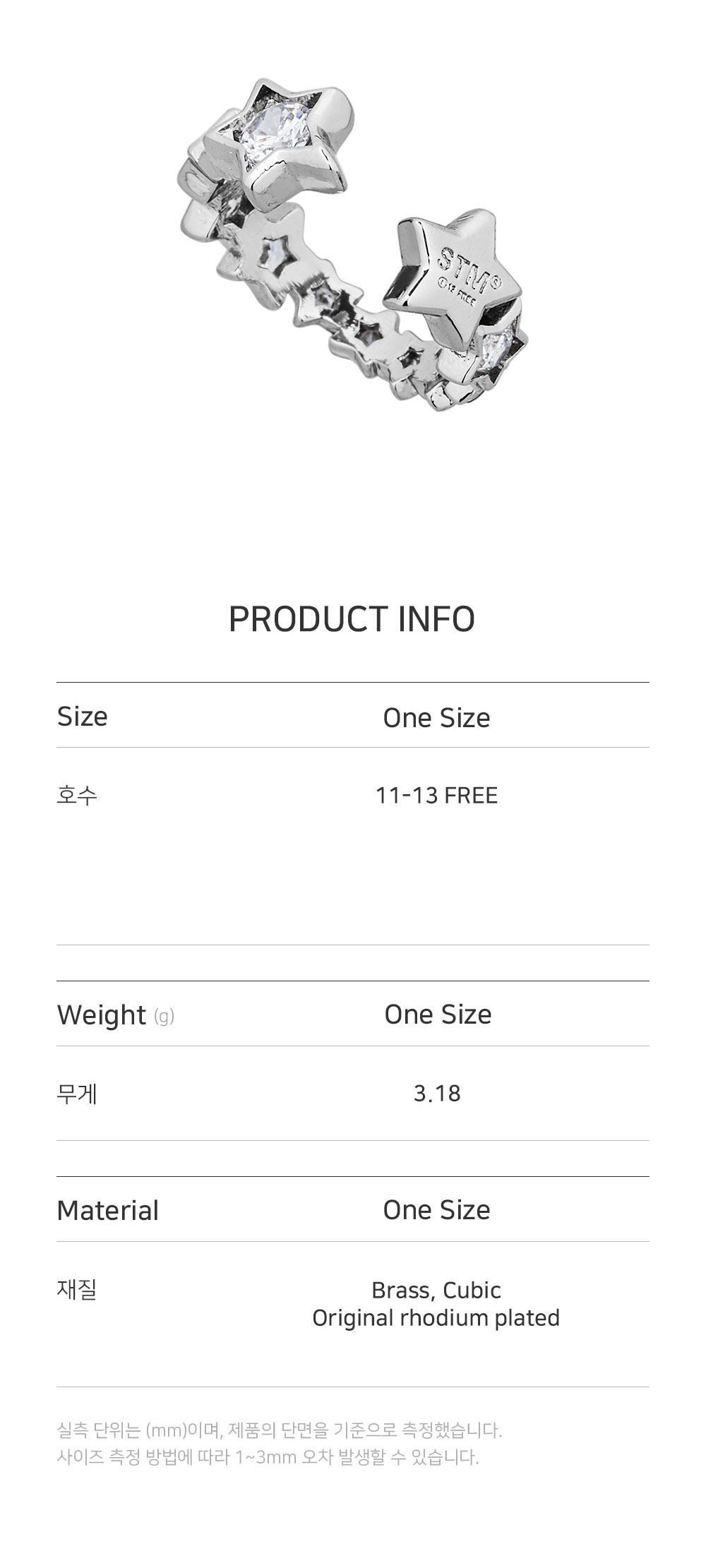
Task: Click the Brass, Cubic material text
Action: (x=436, y=1290)
